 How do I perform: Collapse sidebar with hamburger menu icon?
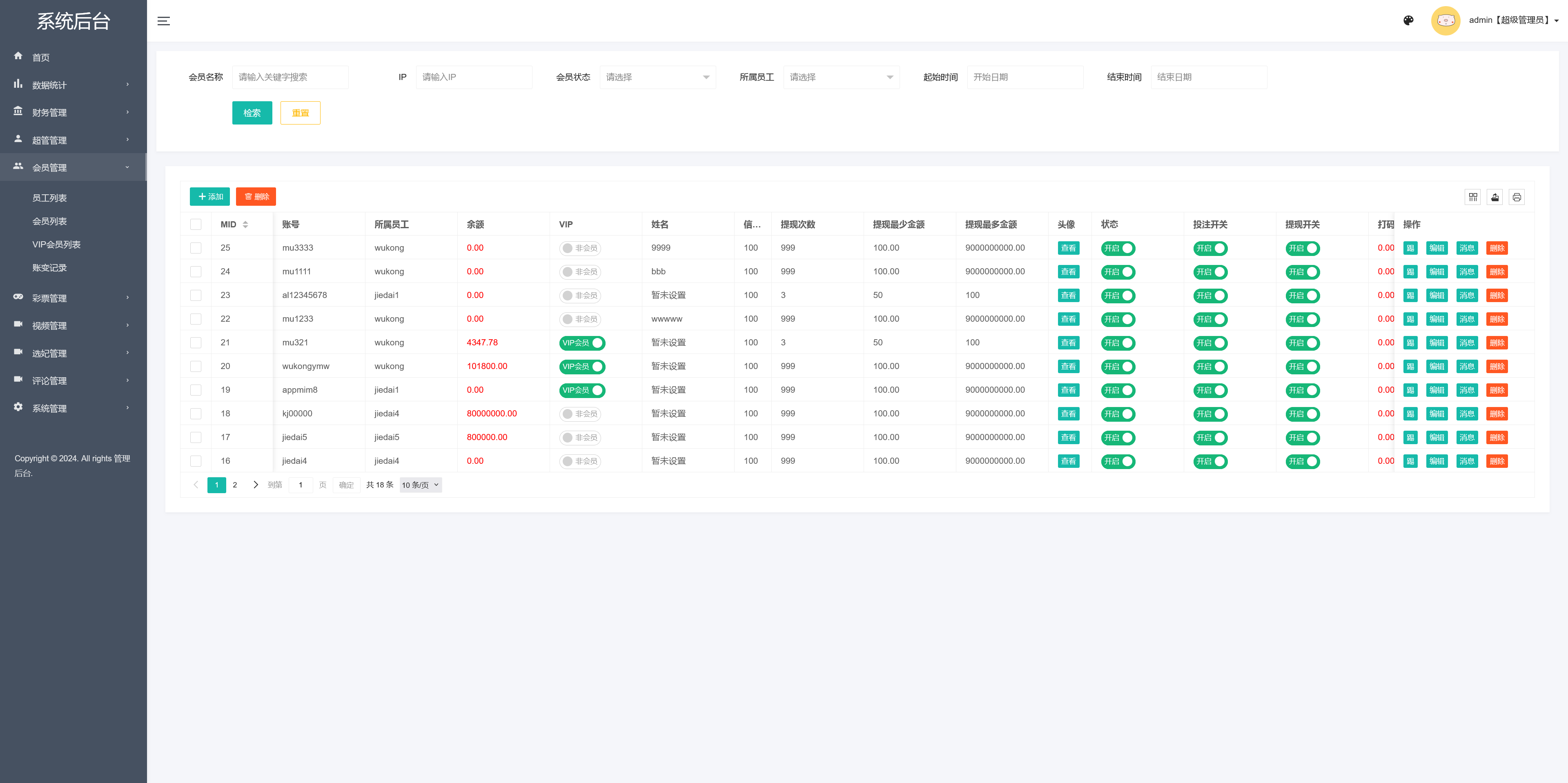pos(164,21)
